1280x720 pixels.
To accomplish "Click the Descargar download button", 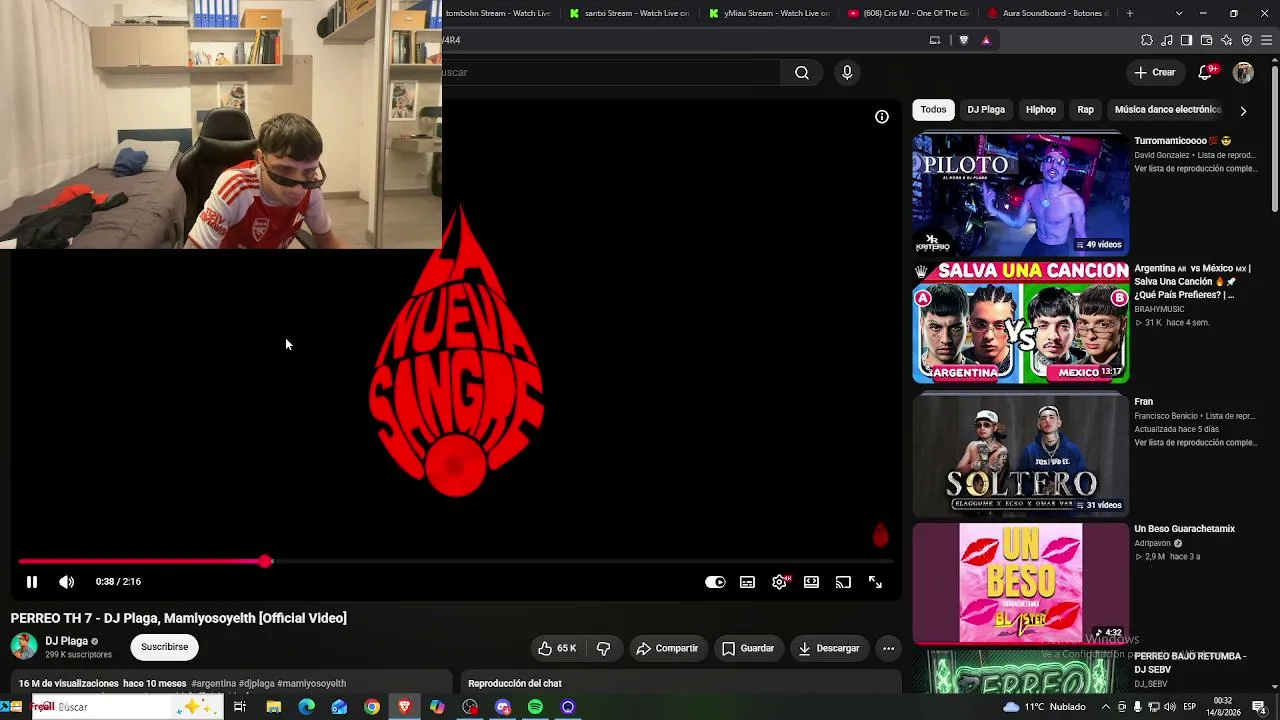I will [x=829, y=648].
